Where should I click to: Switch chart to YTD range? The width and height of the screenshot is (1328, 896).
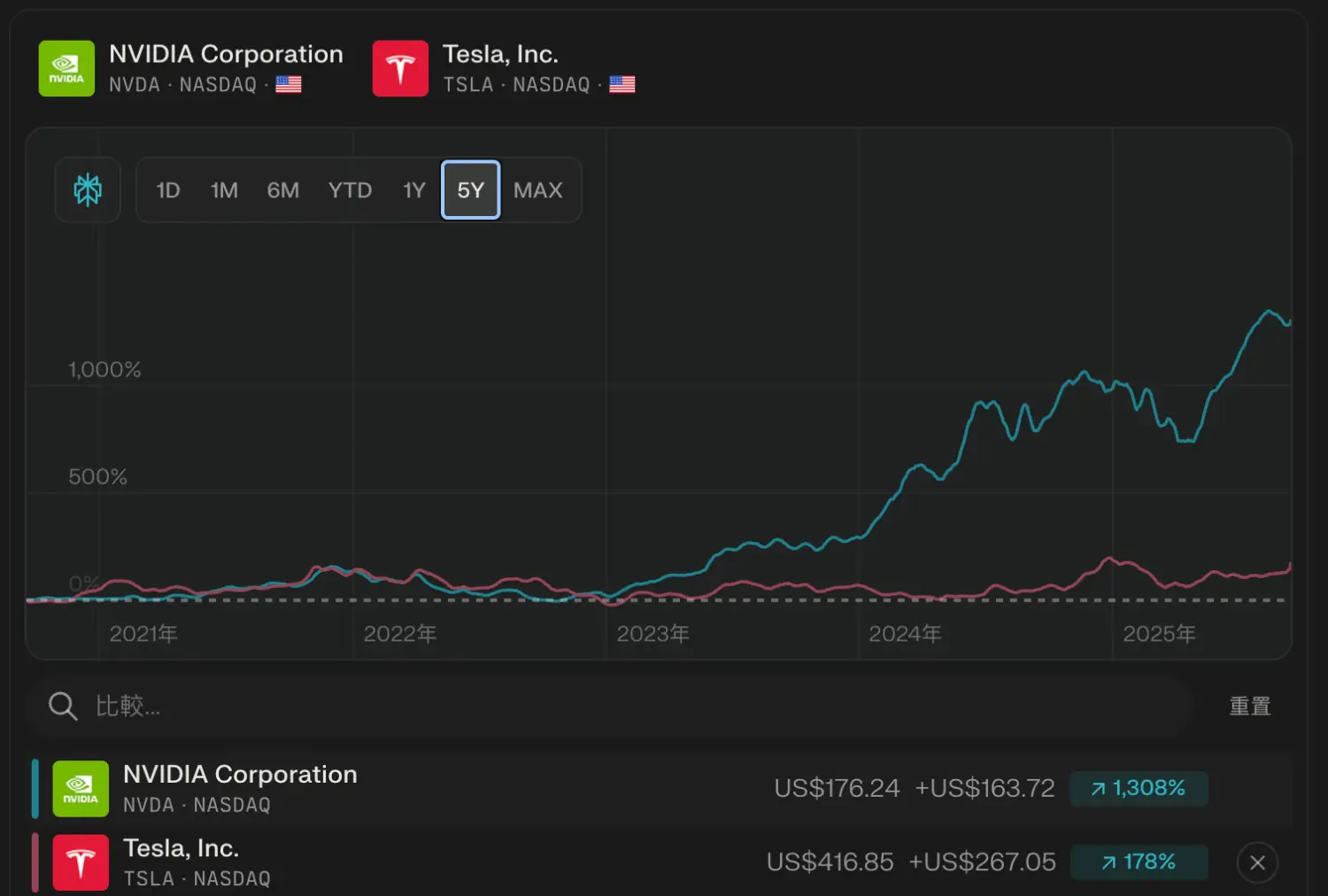click(x=350, y=190)
